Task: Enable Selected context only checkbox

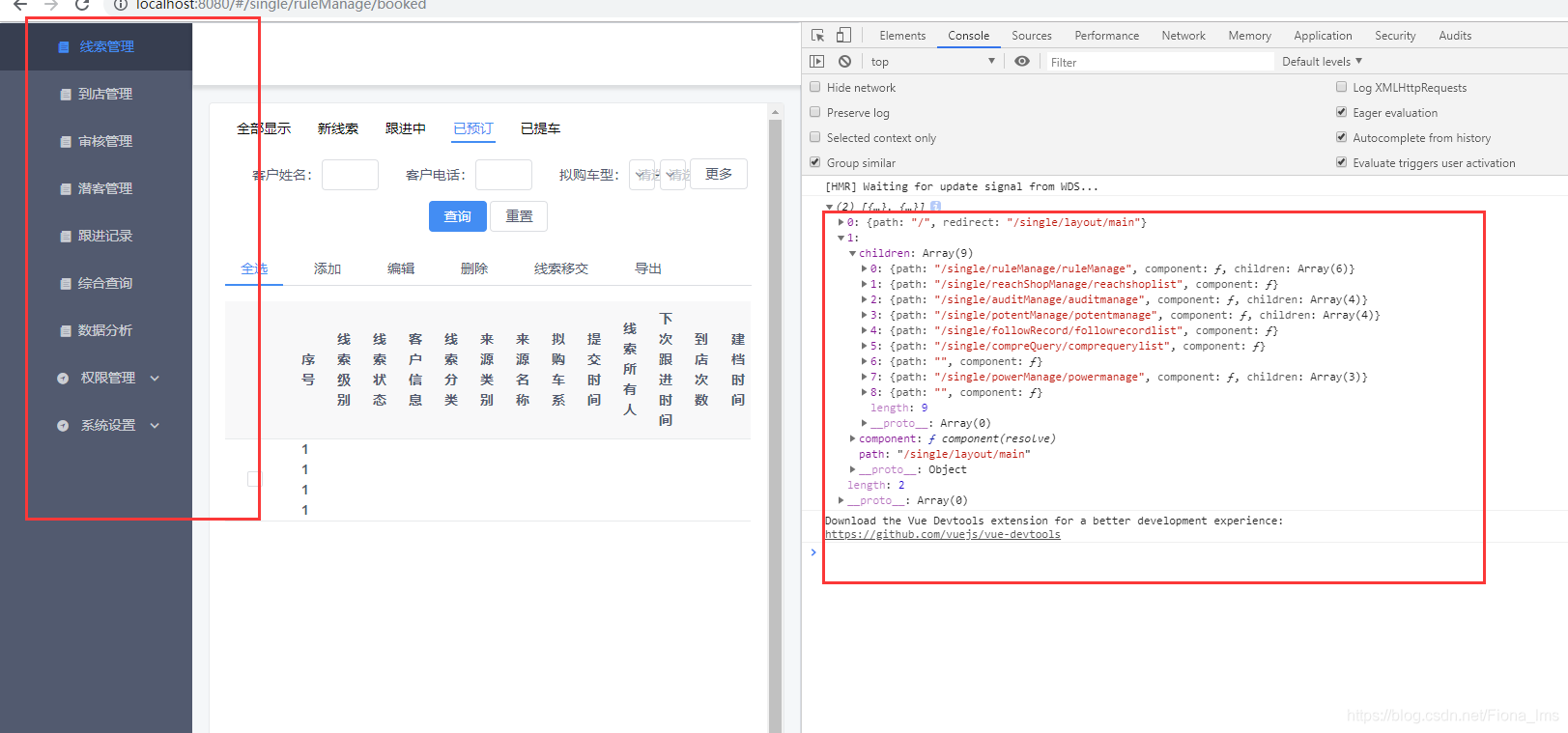Action: click(x=815, y=137)
